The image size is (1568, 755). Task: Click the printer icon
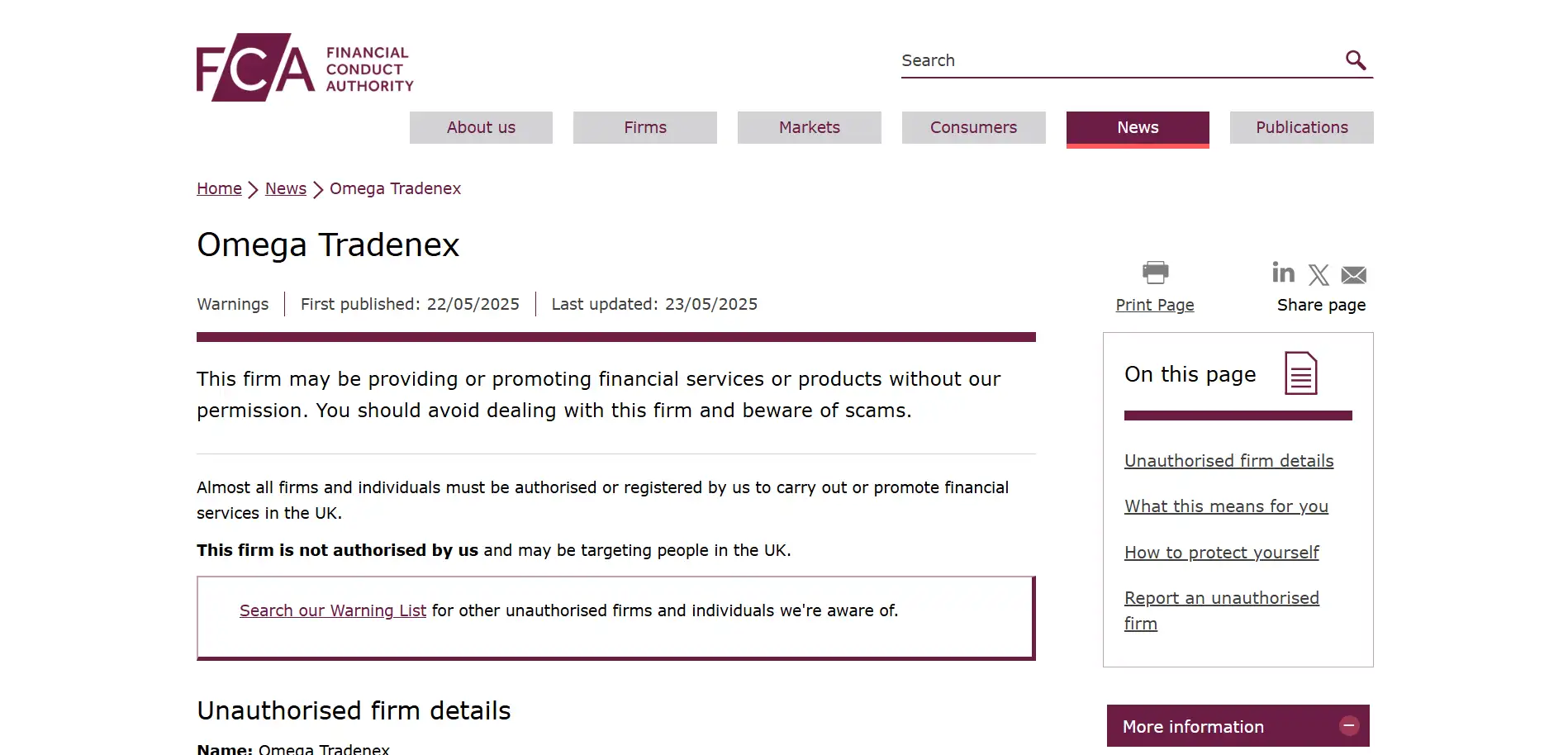click(1155, 272)
